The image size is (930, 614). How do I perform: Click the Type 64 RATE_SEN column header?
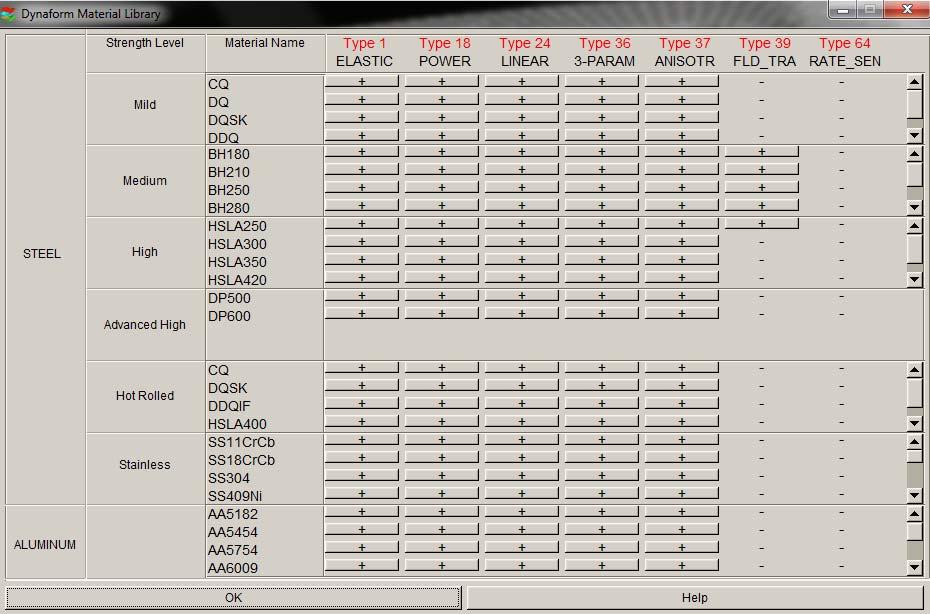click(x=845, y=52)
